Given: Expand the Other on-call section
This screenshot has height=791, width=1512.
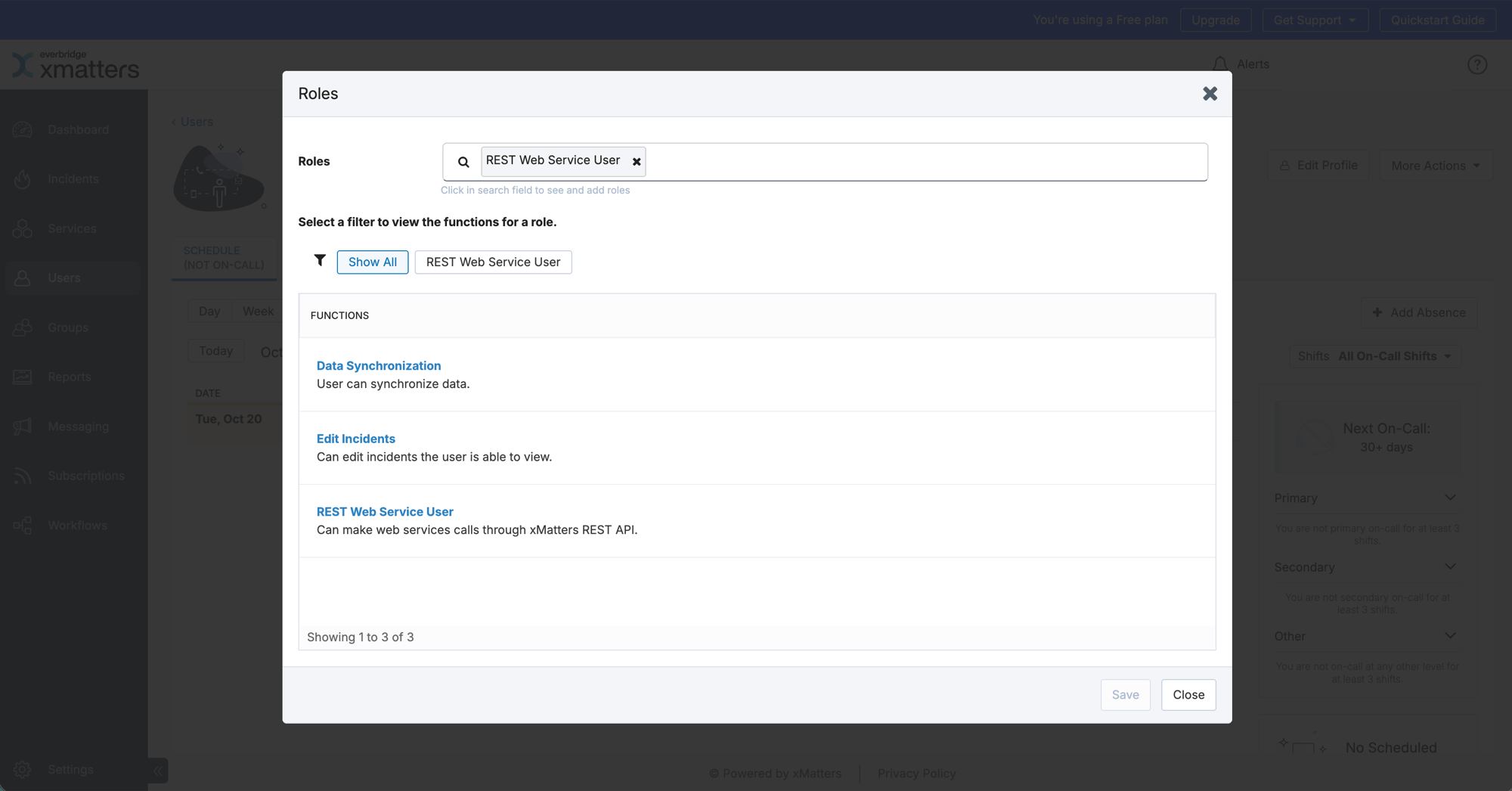Looking at the screenshot, I should point(1450,636).
